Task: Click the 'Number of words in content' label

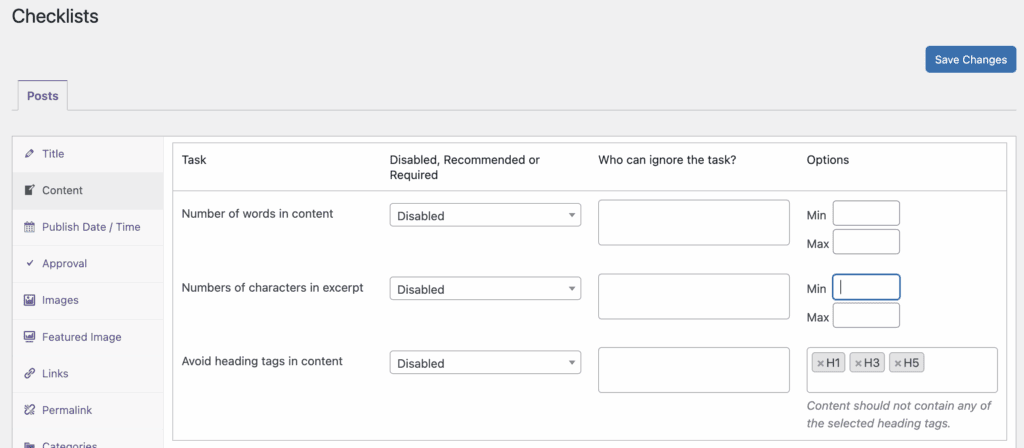Action: coord(257,214)
